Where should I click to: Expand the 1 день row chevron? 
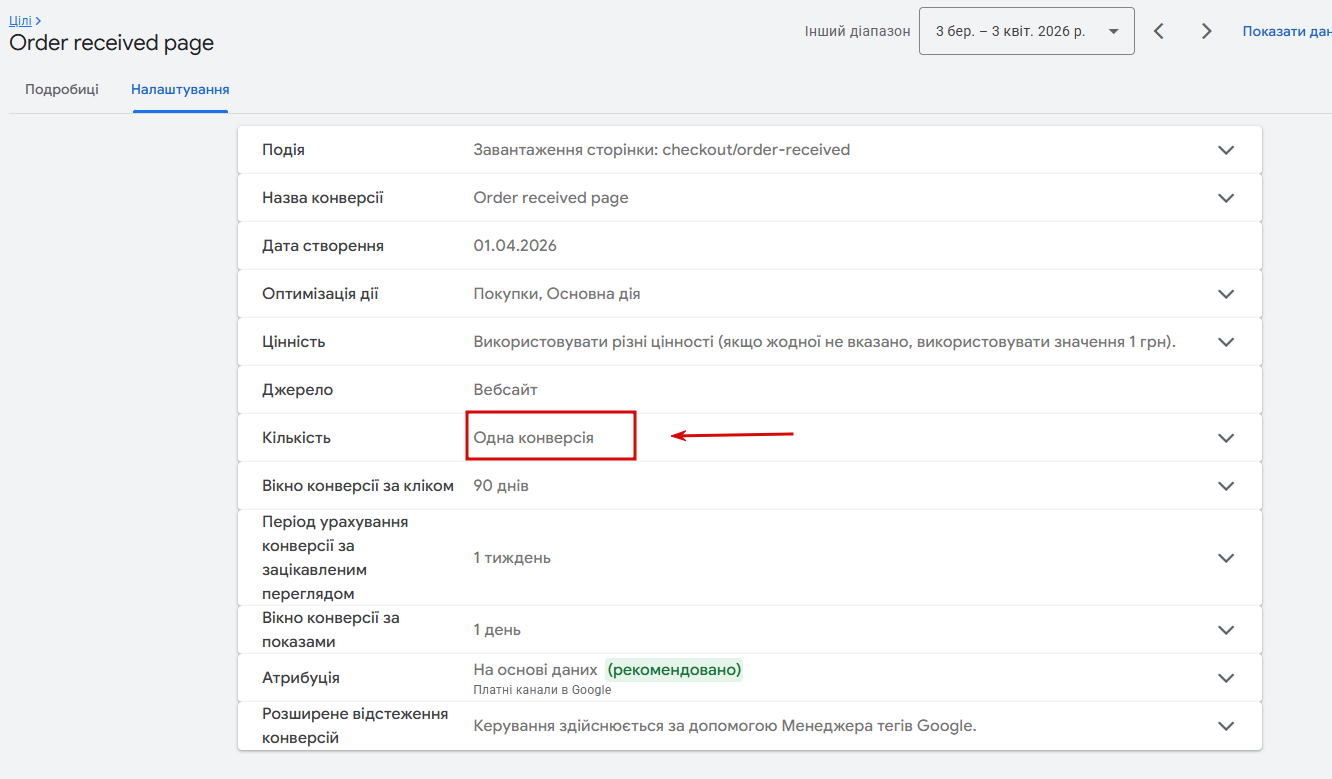pos(1226,630)
